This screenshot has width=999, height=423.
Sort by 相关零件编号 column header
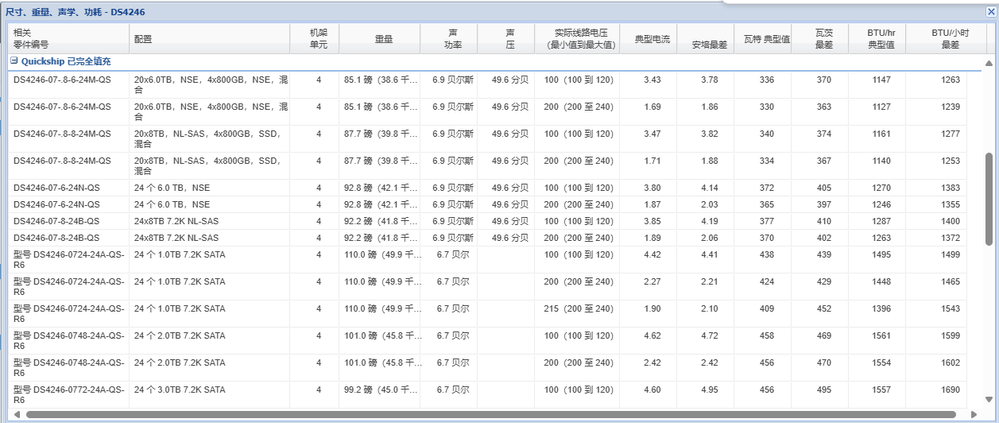click(x=69, y=39)
